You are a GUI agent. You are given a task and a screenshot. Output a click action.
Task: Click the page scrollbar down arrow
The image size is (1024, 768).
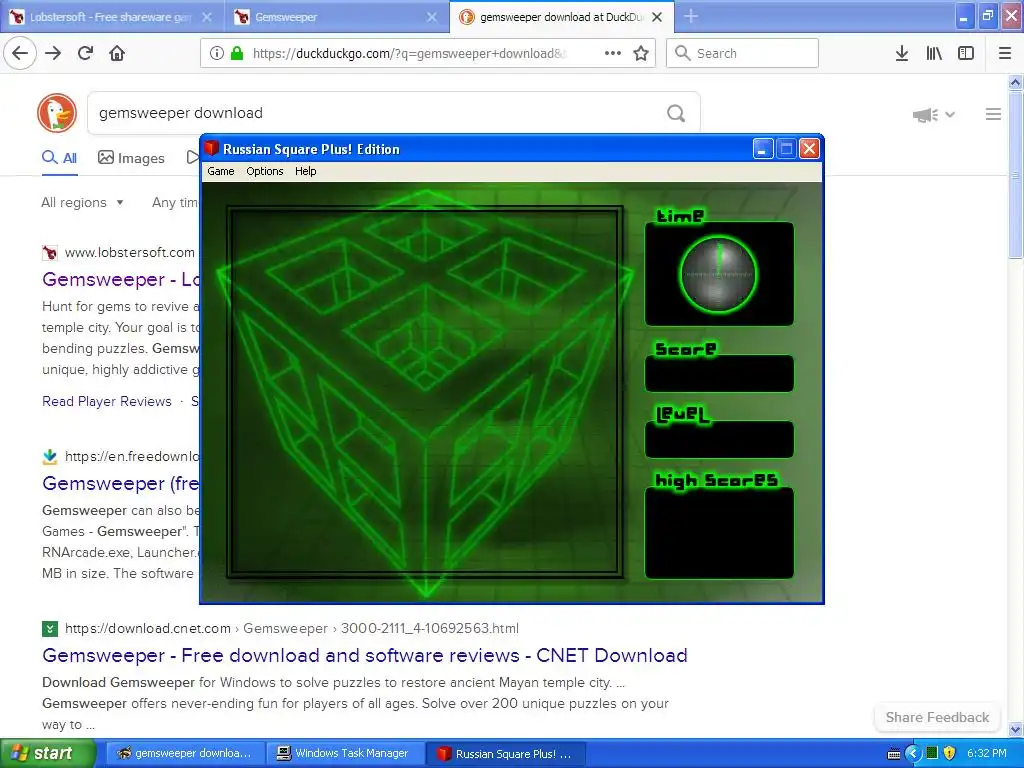tap(1015, 729)
